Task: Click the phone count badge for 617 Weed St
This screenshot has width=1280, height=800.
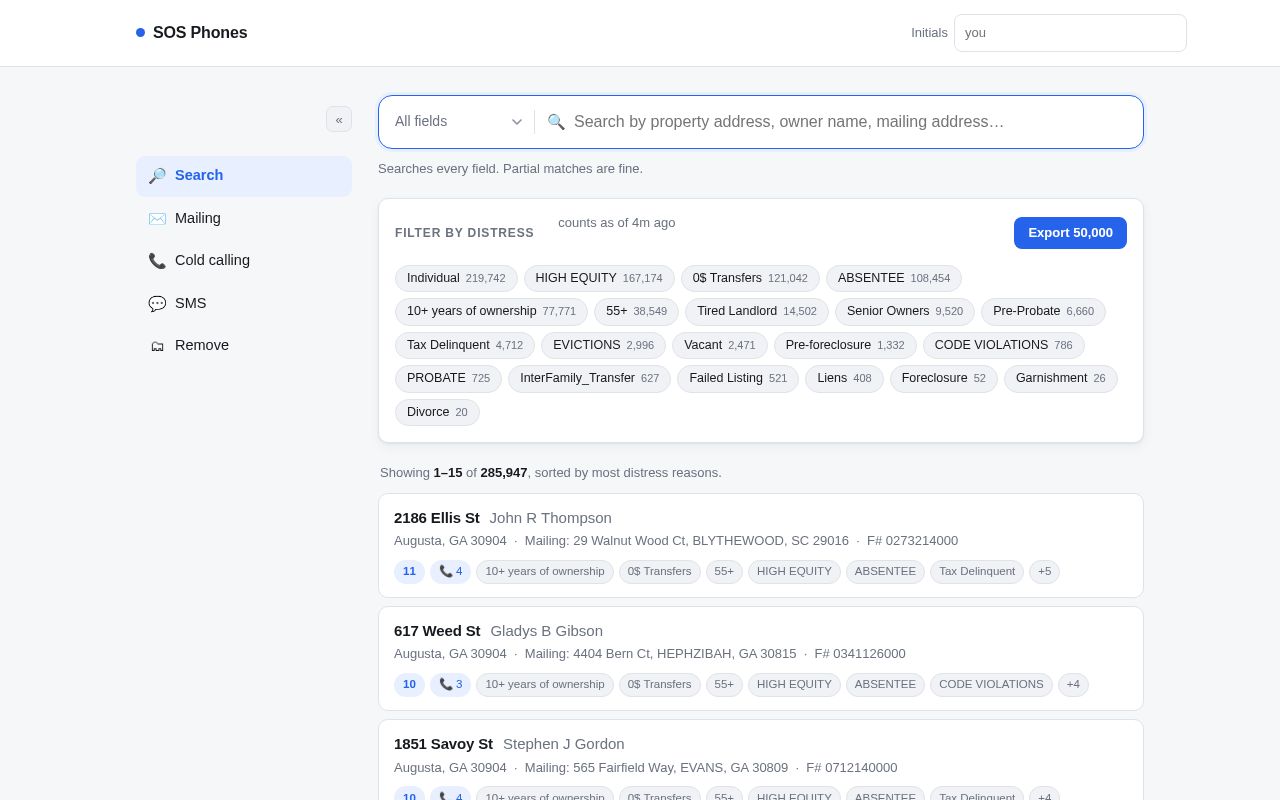Action: click(x=450, y=685)
